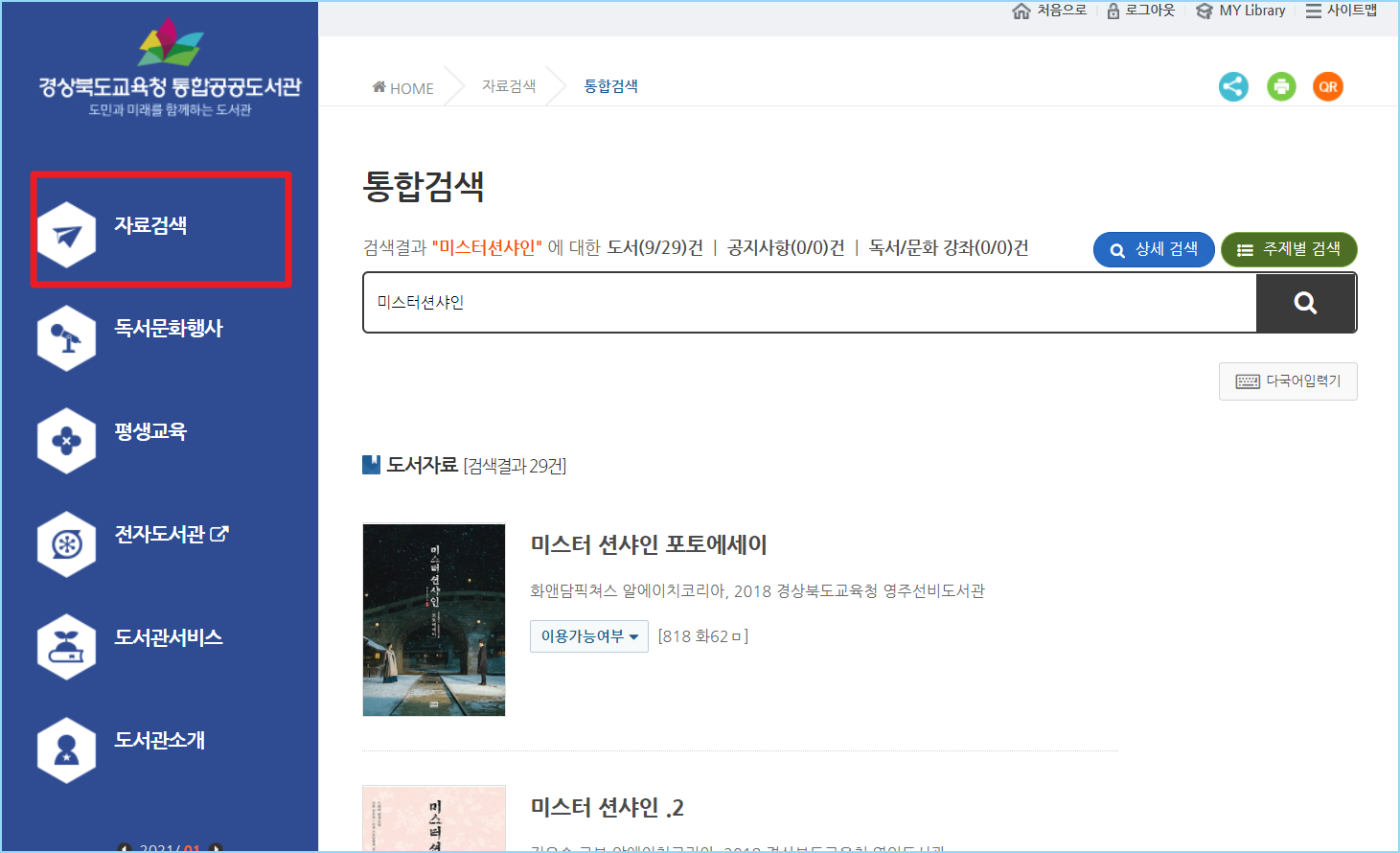The image size is (1400, 853).
Task: Click the 통합검색 page heading
Action: pyautogui.click(x=424, y=185)
